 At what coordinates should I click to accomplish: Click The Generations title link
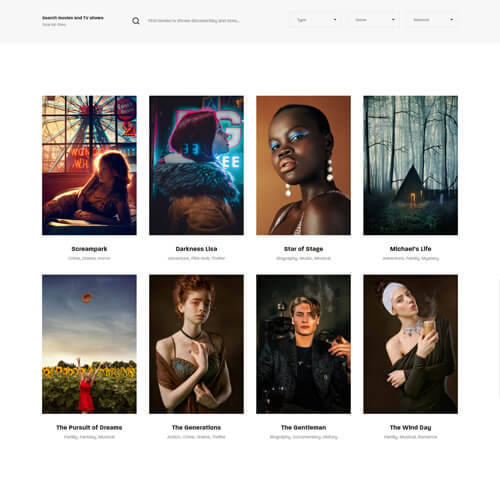196,427
